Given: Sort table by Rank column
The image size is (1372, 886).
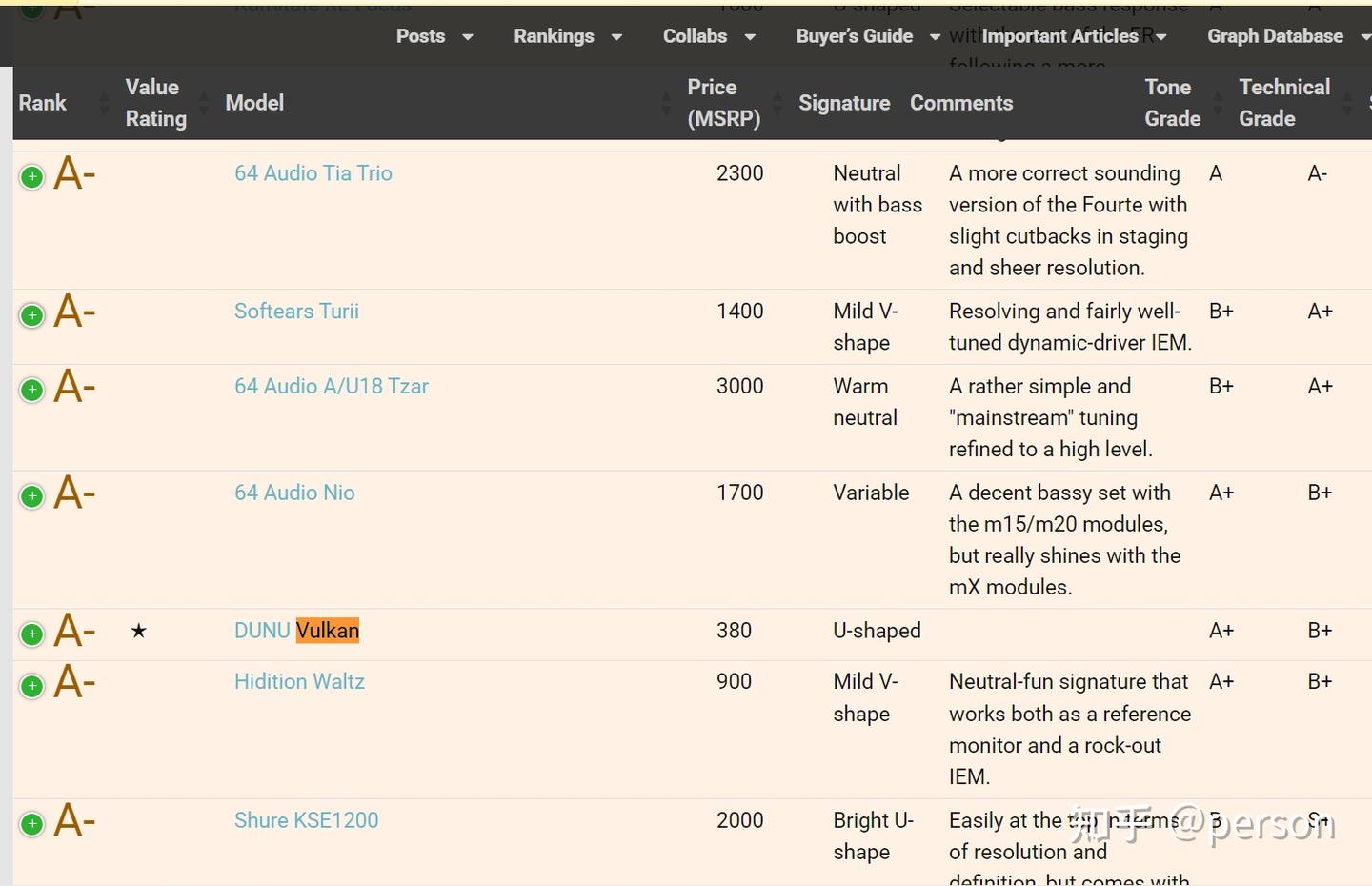Looking at the screenshot, I should tap(43, 103).
